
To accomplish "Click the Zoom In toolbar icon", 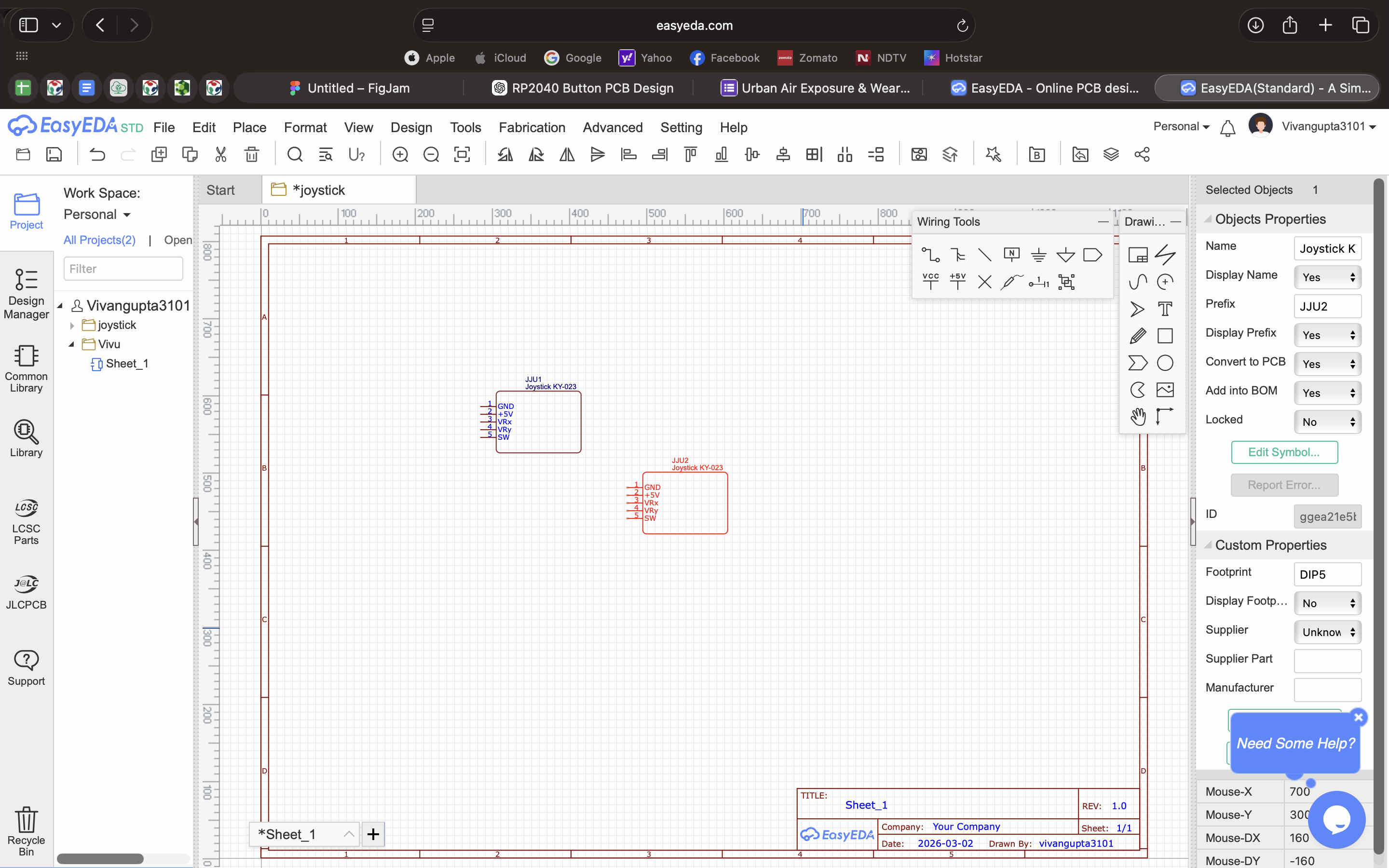I will [x=400, y=154].
